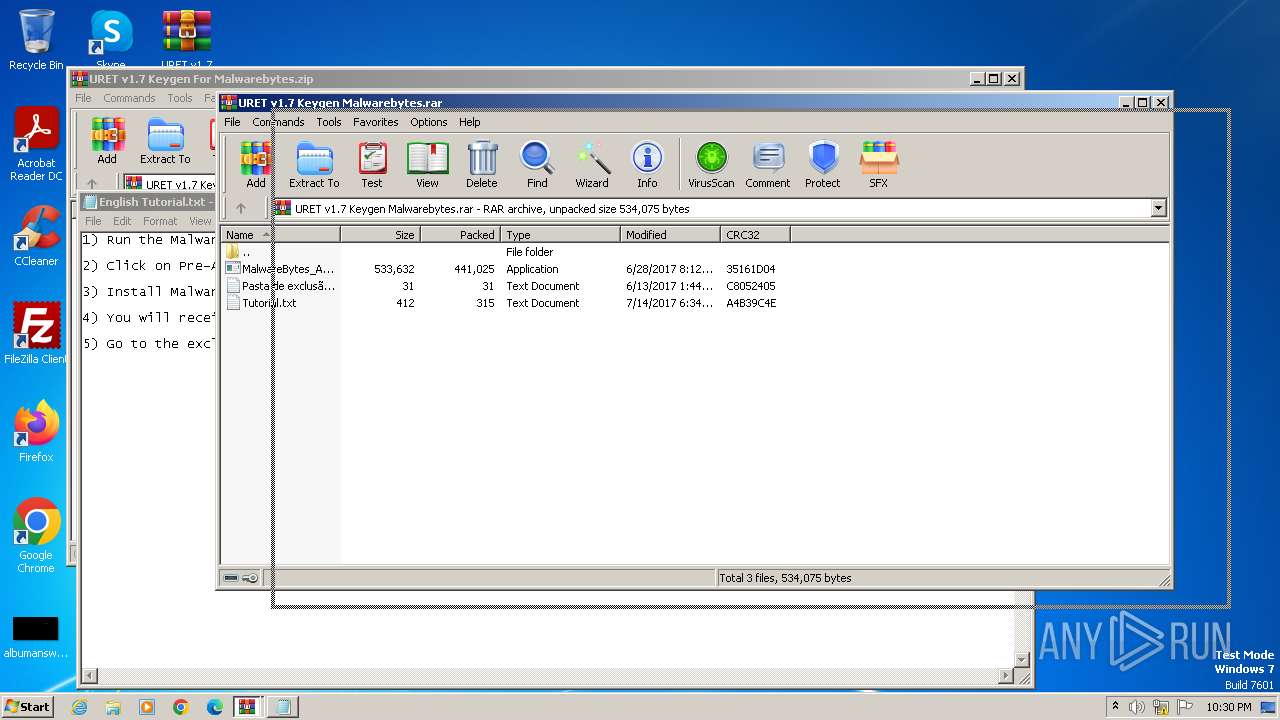Sort by Type column header
Viewport: 1280px width, 720px height.
tap(561, 235)
